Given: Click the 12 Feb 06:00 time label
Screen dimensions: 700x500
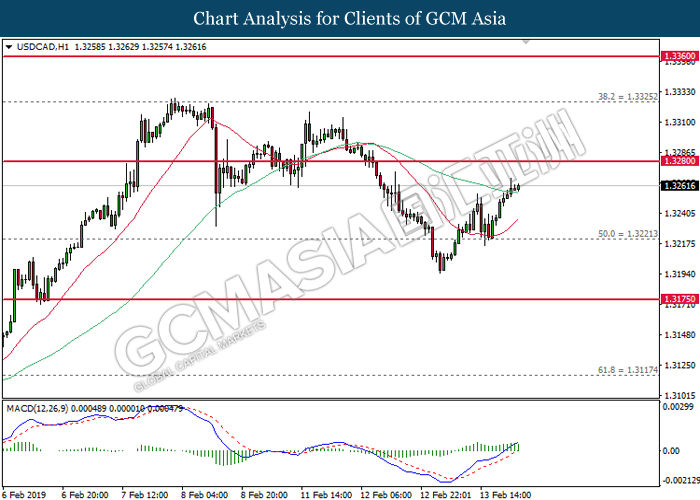Looking at the screenshot, I should (386, 495).
